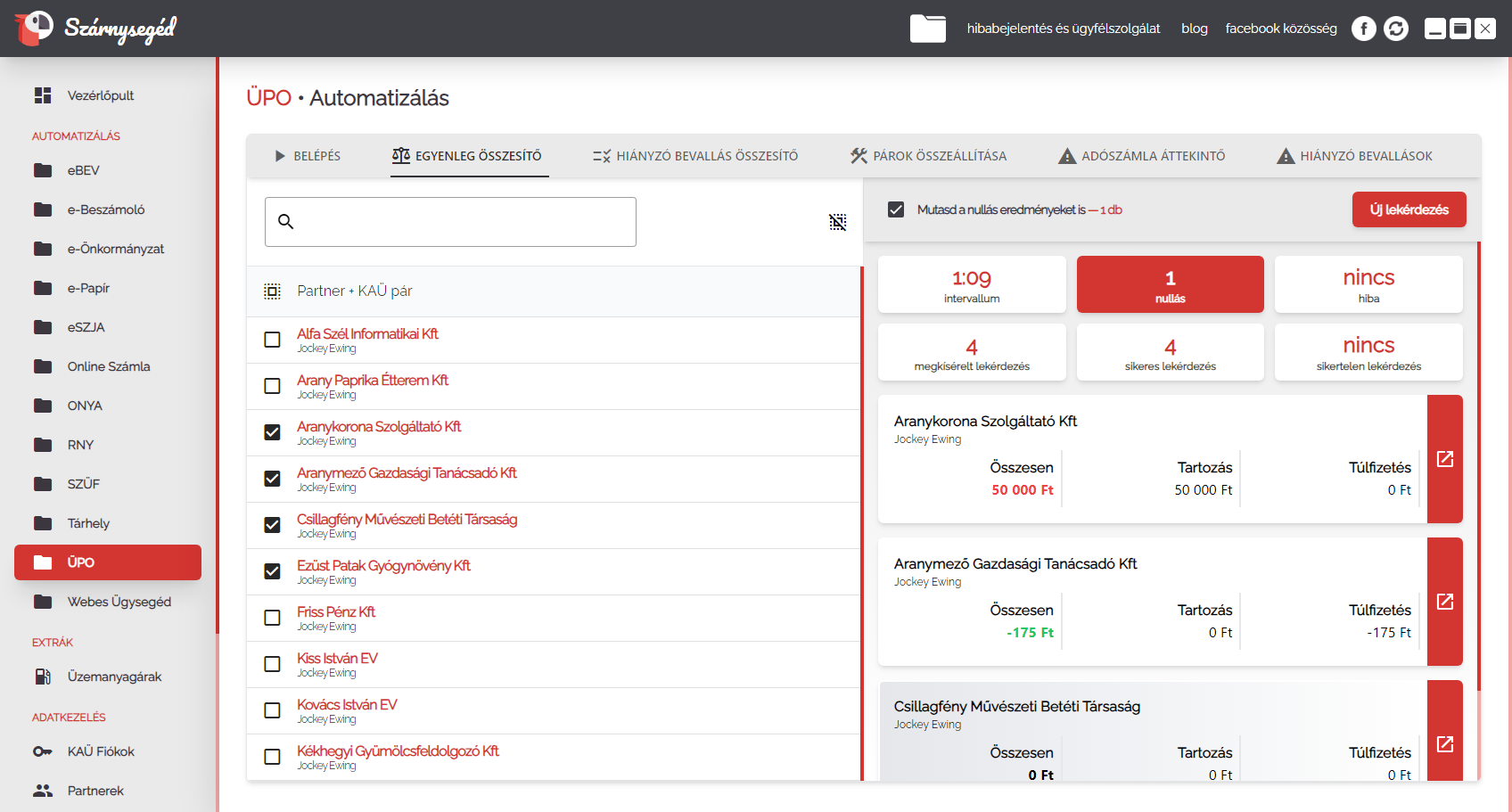
Task: Toggle Mutasd a nullás eredményeket checkbox
Action: [896, 209]
